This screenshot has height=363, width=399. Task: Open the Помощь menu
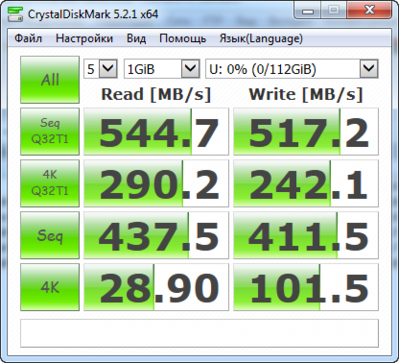[x=182, y=39]
